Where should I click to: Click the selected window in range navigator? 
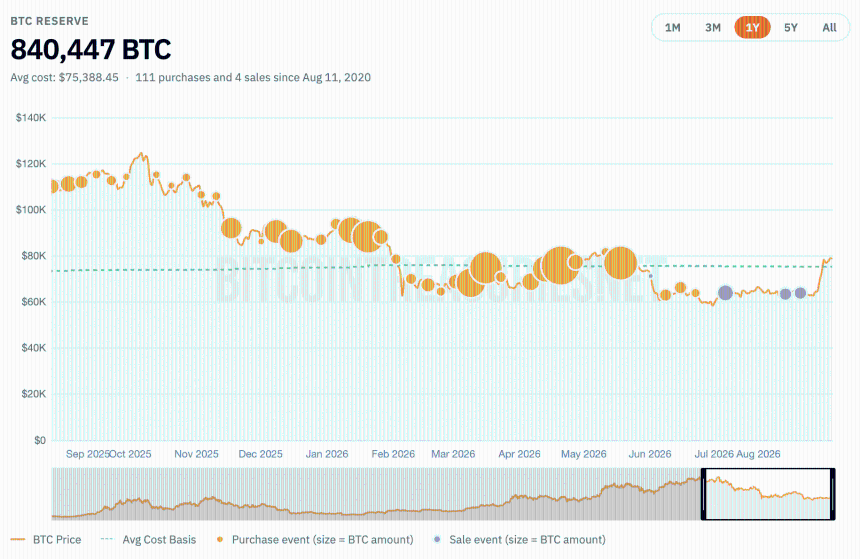tap(768, 494)
